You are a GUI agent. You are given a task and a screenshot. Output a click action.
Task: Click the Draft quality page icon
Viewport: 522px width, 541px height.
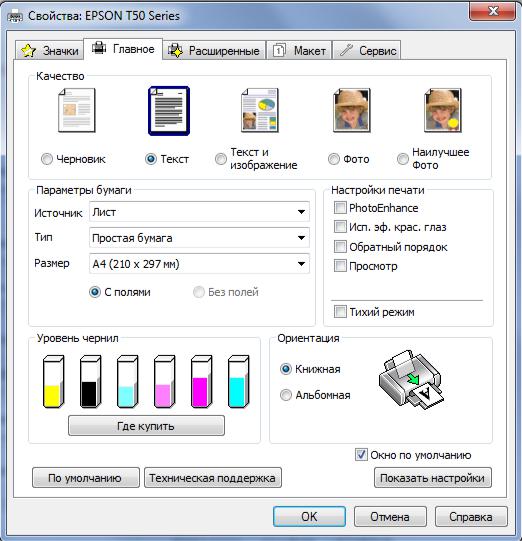pyautogui.click(x=77, y=110)
